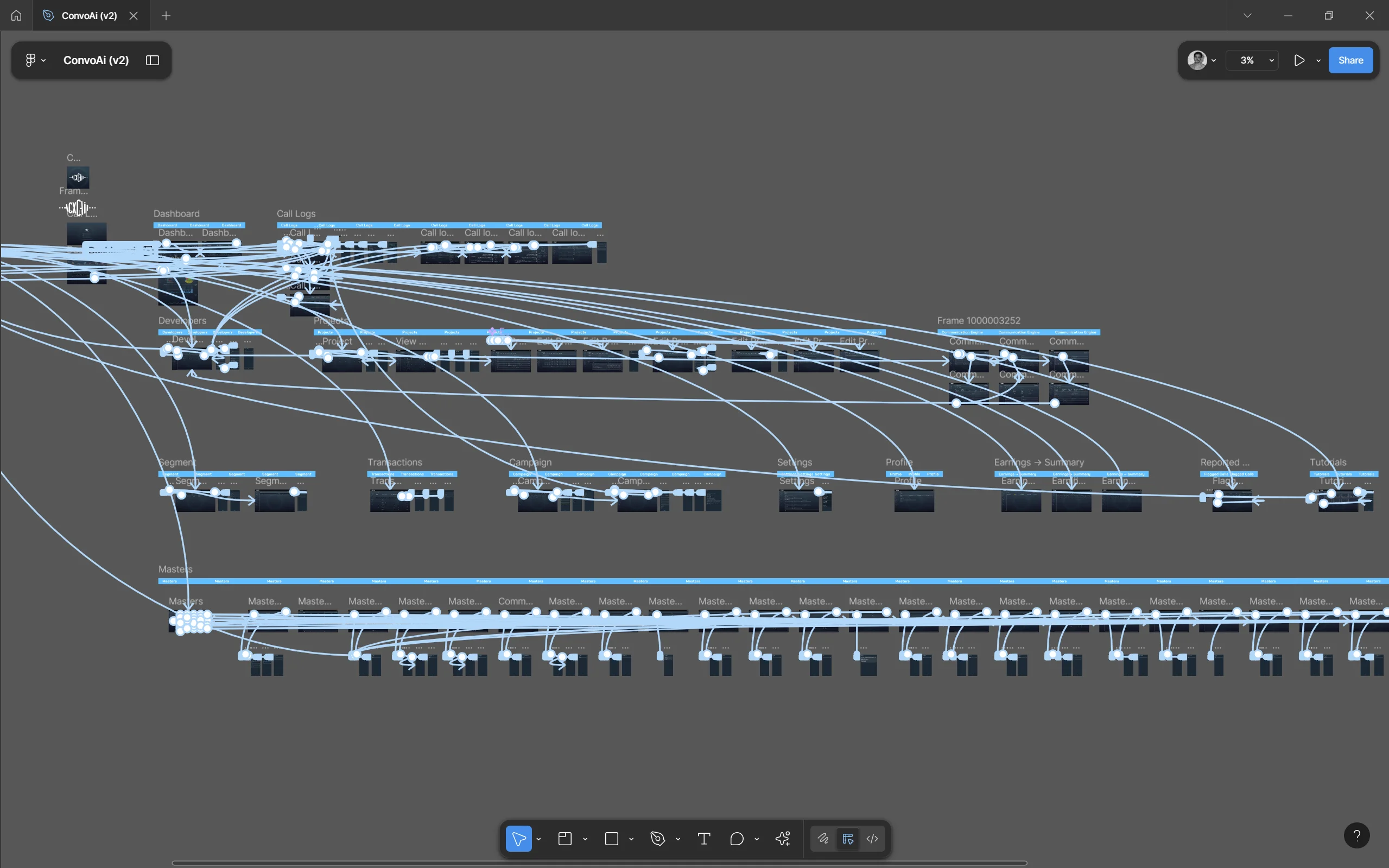Open the Help and resources button

(x=1356, y=835)
